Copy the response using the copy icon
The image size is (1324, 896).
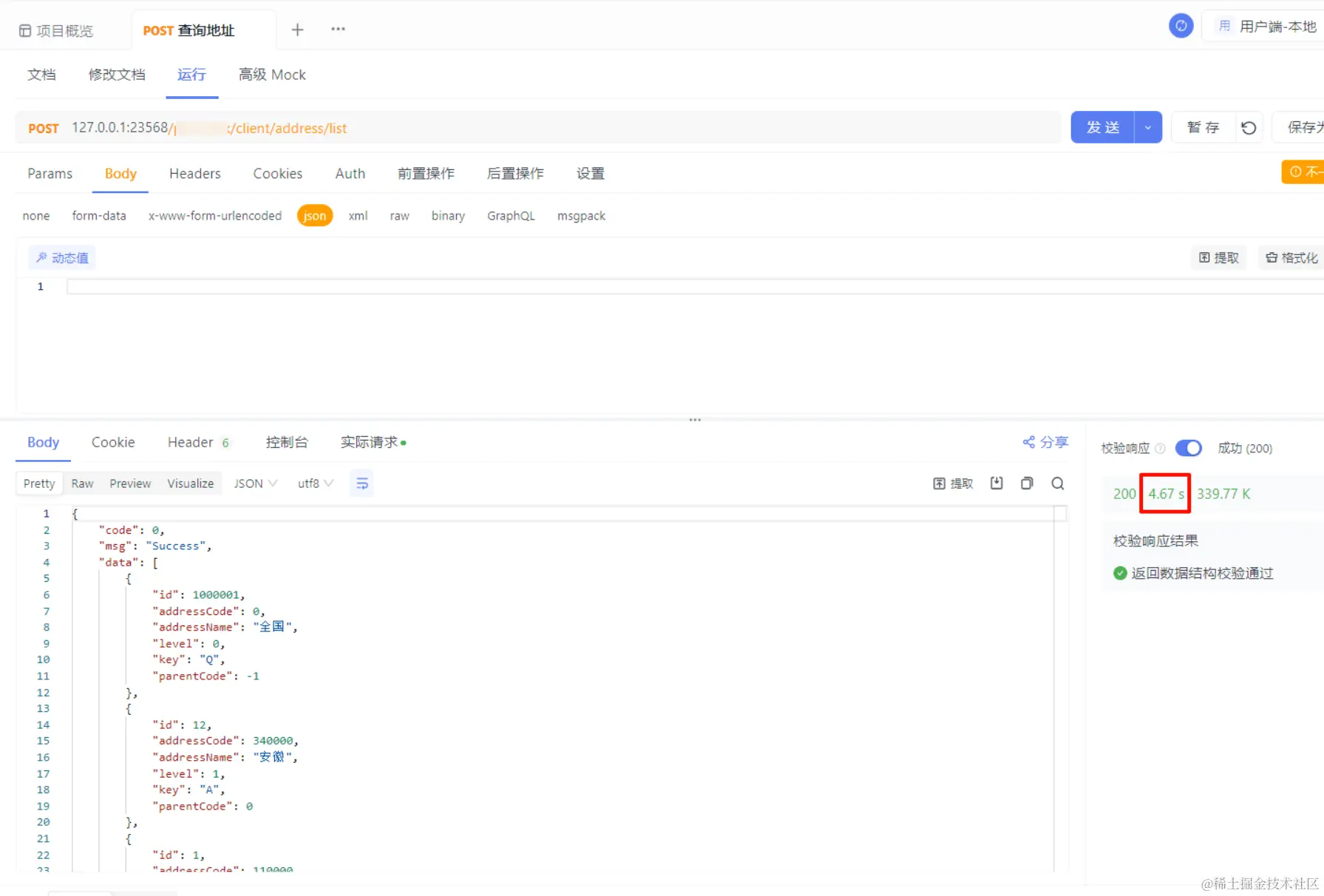pyautogui.click(x=1027, y=483)
